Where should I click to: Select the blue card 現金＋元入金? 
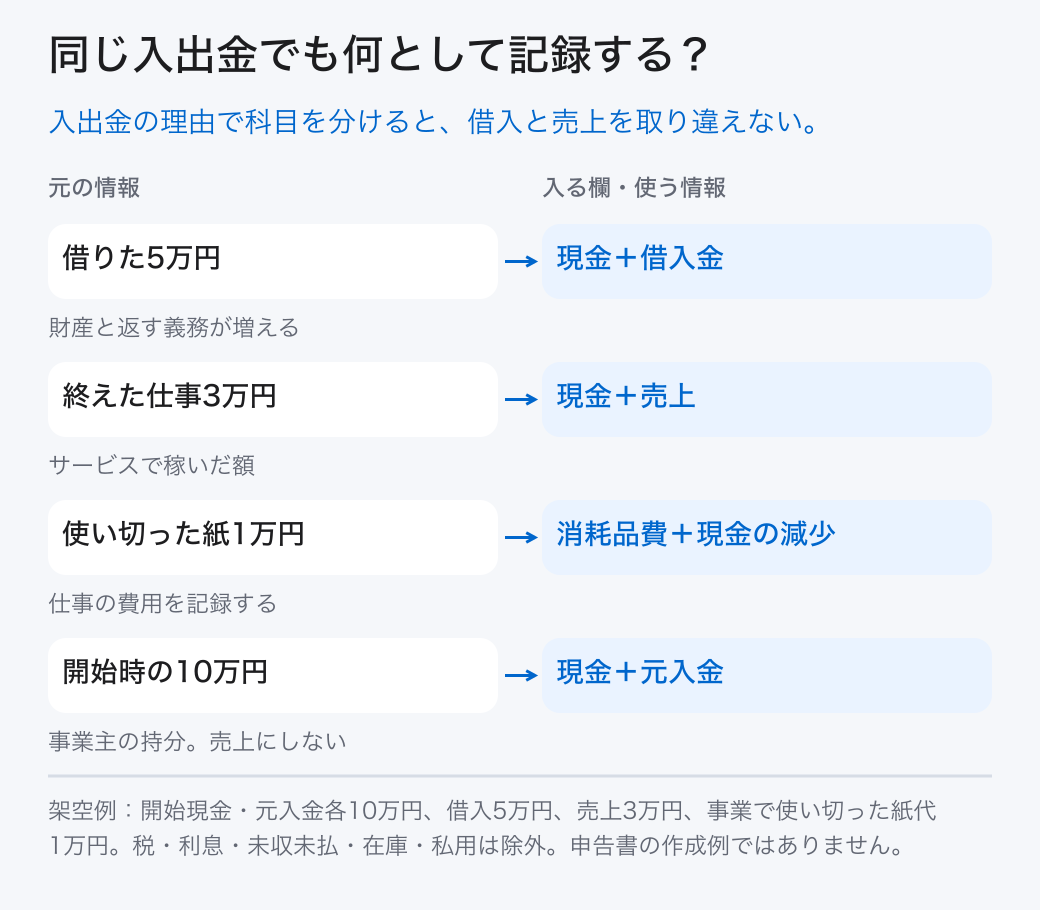click(767, 675)
